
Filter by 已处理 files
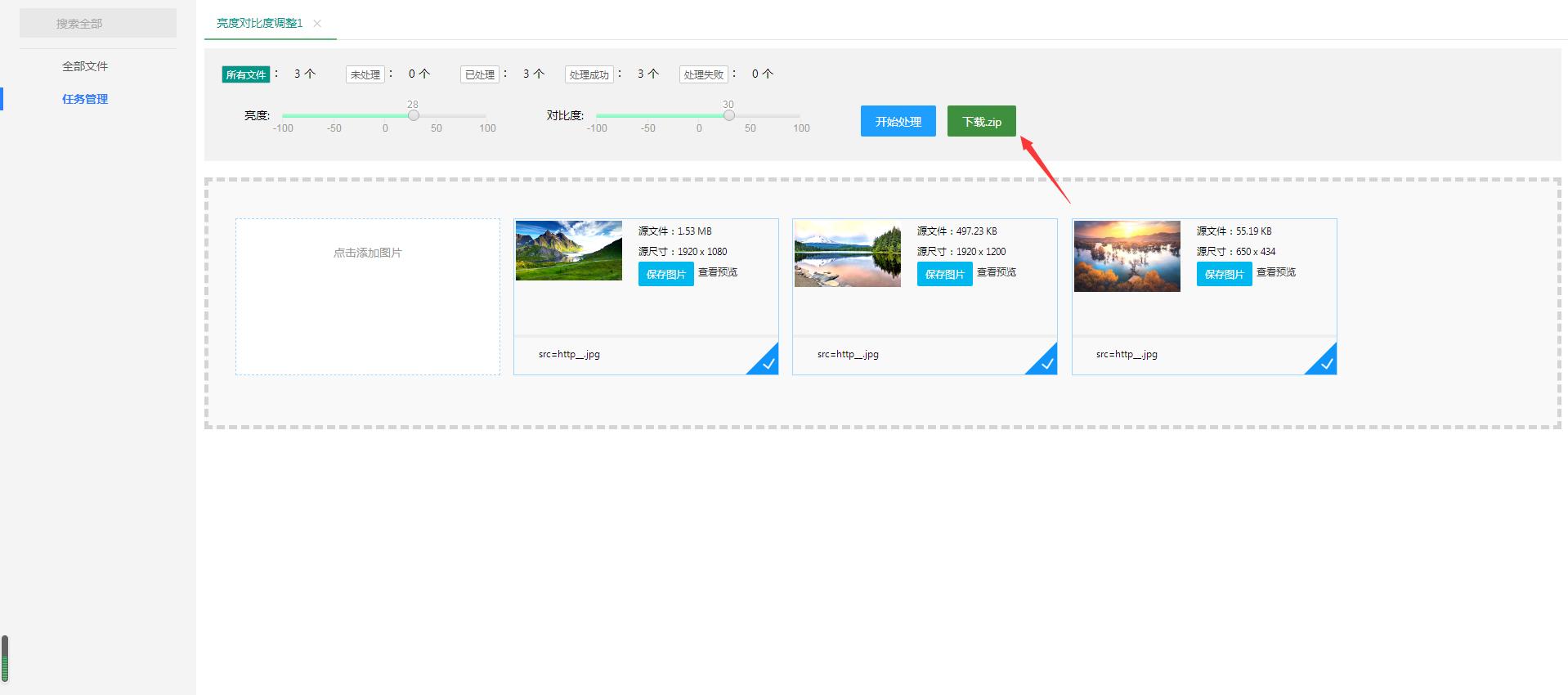tap(480, 74)
